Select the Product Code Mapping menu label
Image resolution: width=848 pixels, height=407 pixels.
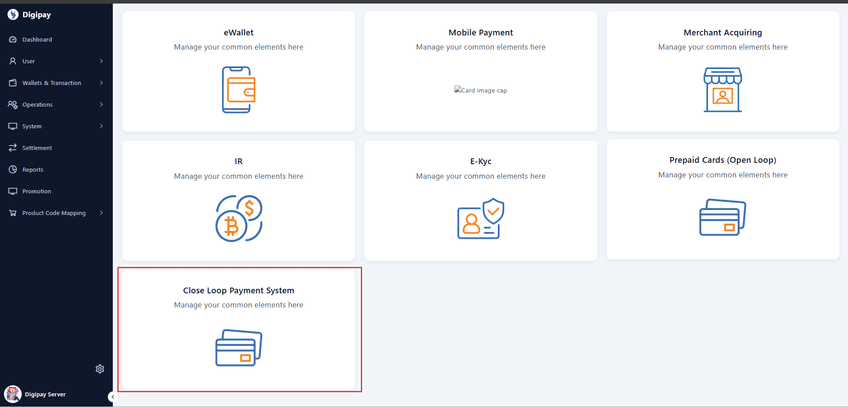coord(54,213)
